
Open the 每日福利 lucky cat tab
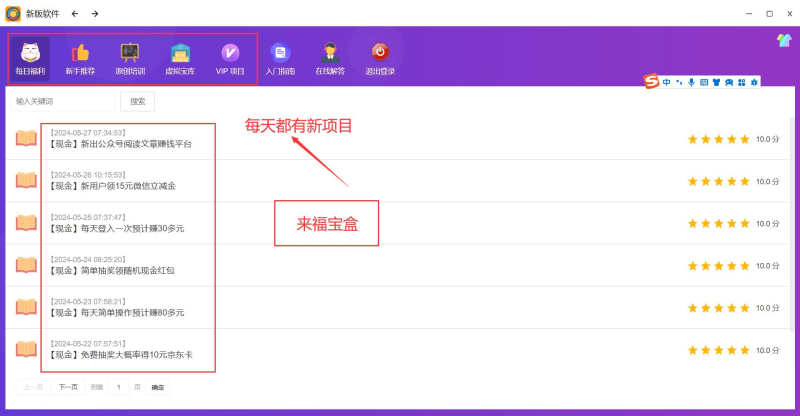[30, 59]
